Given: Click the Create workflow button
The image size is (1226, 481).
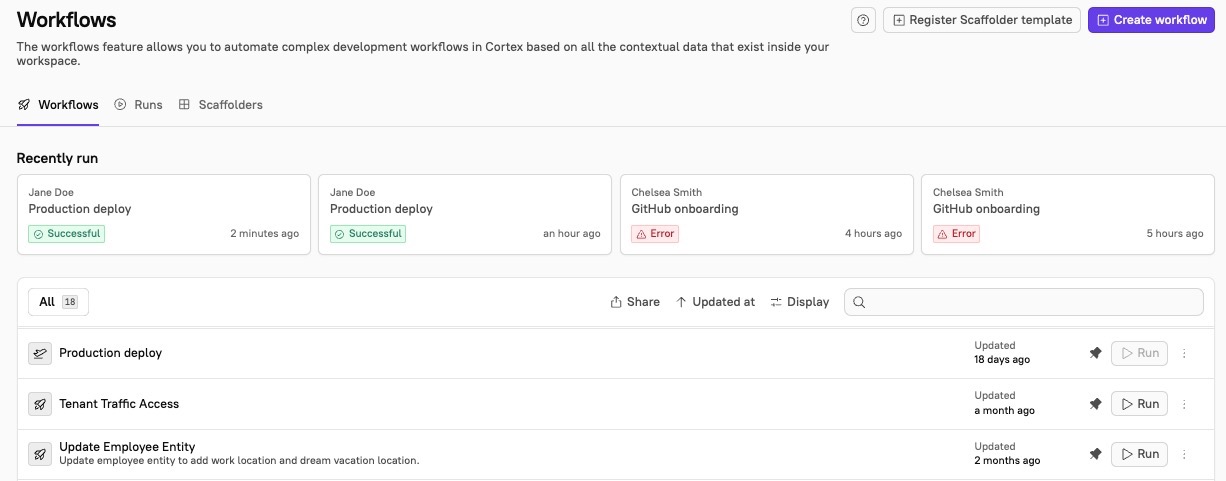Looking at the screenshot, I should point(1152,20).
